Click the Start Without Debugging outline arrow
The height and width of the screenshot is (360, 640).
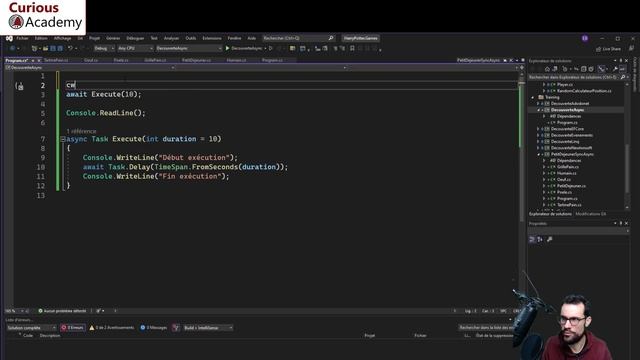[270, 48]
